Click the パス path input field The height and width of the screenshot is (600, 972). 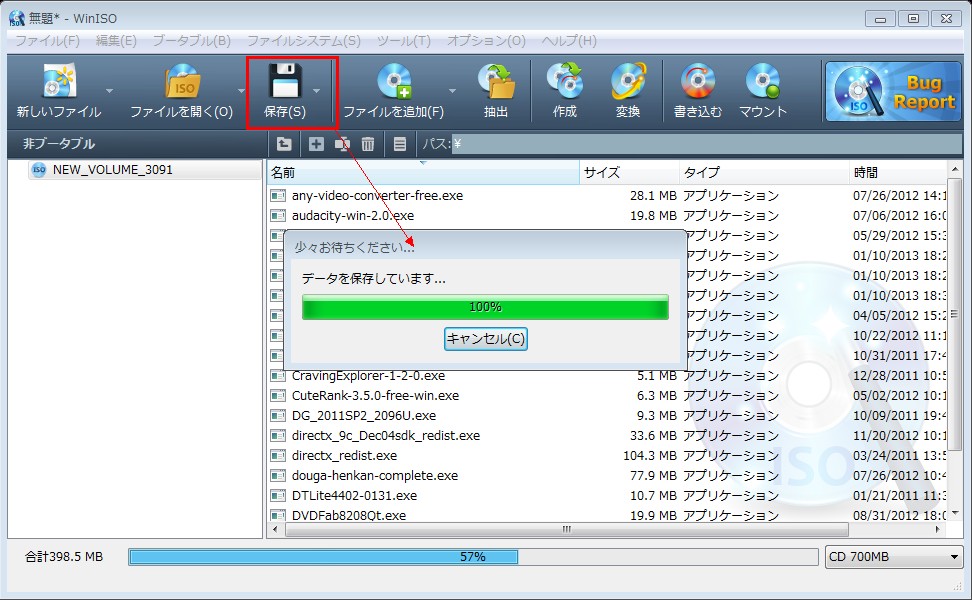(707, 144)
